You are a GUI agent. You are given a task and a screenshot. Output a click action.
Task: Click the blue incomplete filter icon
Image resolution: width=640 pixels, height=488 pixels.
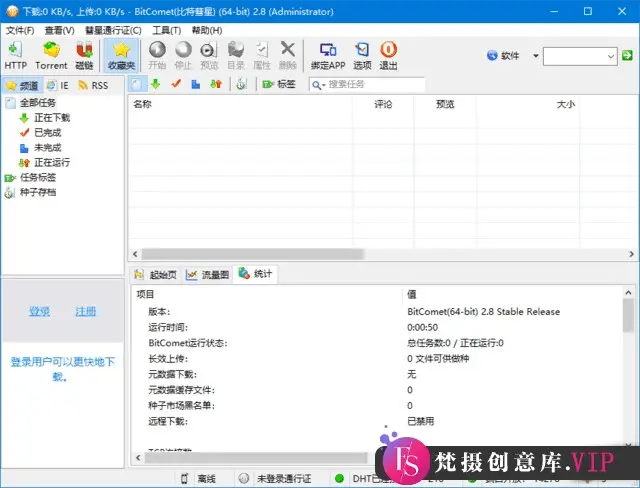(196, 84)
